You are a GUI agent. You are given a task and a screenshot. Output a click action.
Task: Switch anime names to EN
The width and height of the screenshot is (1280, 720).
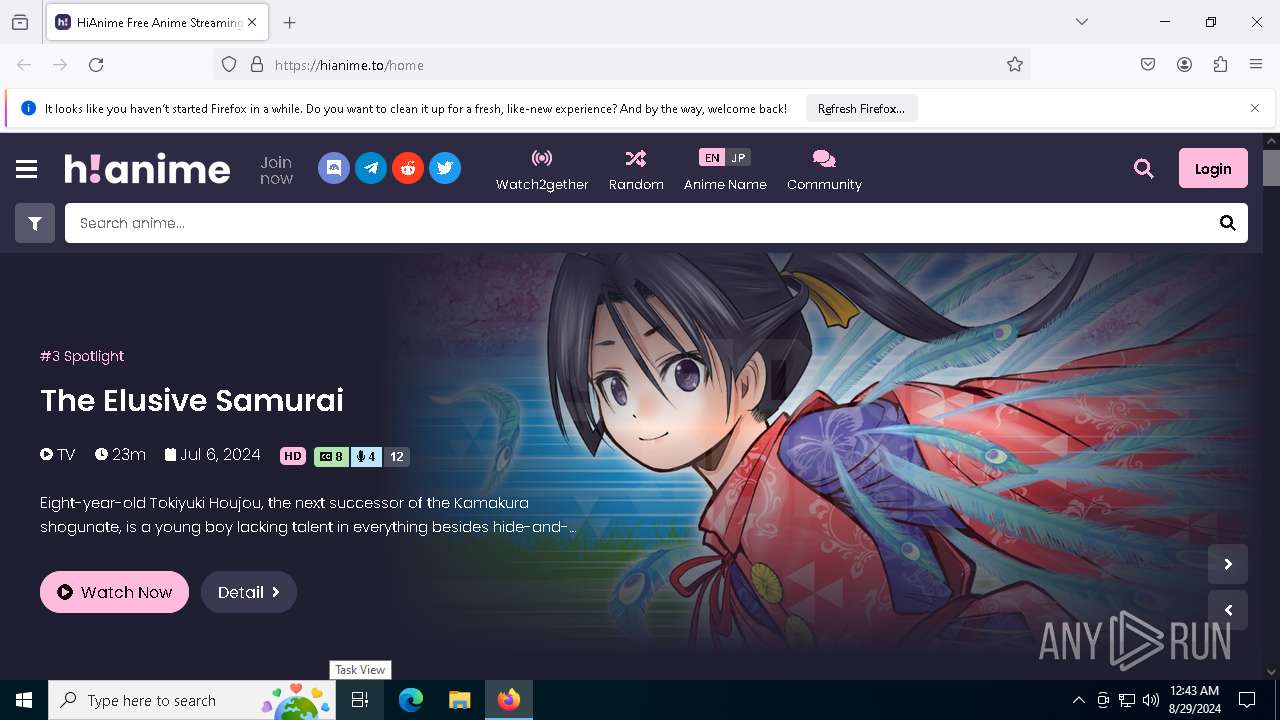pos(711,157)
